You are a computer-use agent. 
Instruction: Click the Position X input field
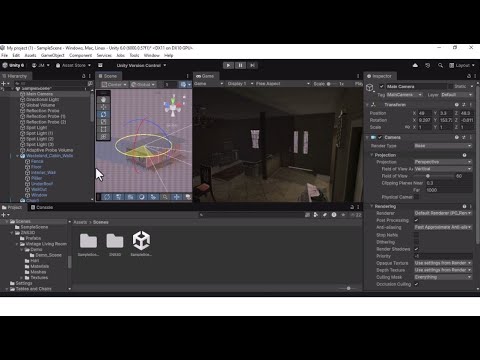pyautogui.click(x=425, y=113)
